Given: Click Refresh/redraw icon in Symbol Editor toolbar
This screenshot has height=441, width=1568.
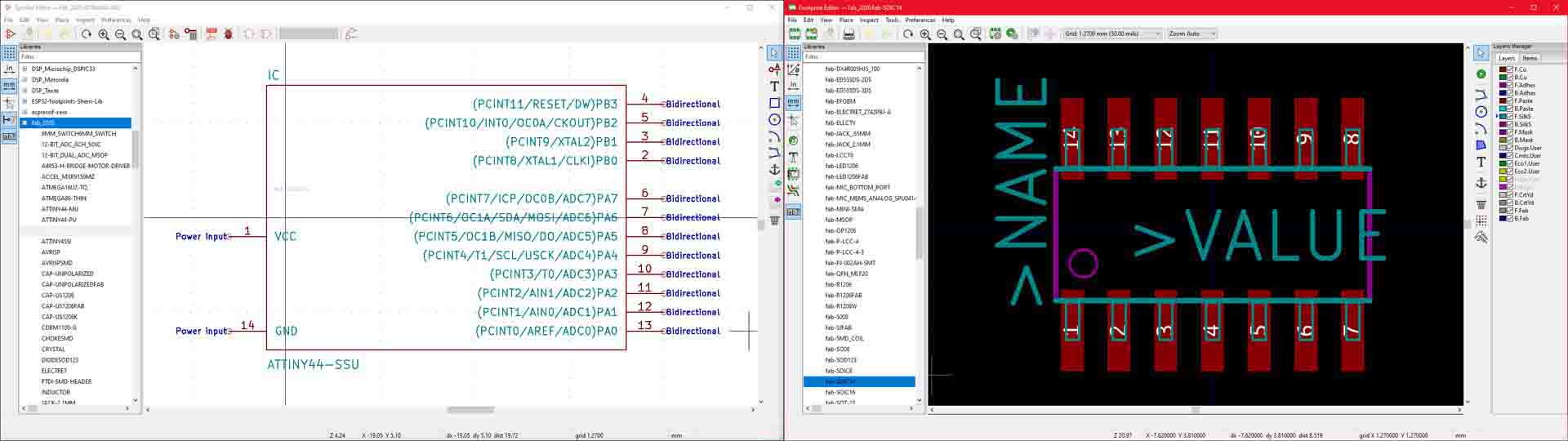Looking at the screenshot, I should click(x=87, y=34).
